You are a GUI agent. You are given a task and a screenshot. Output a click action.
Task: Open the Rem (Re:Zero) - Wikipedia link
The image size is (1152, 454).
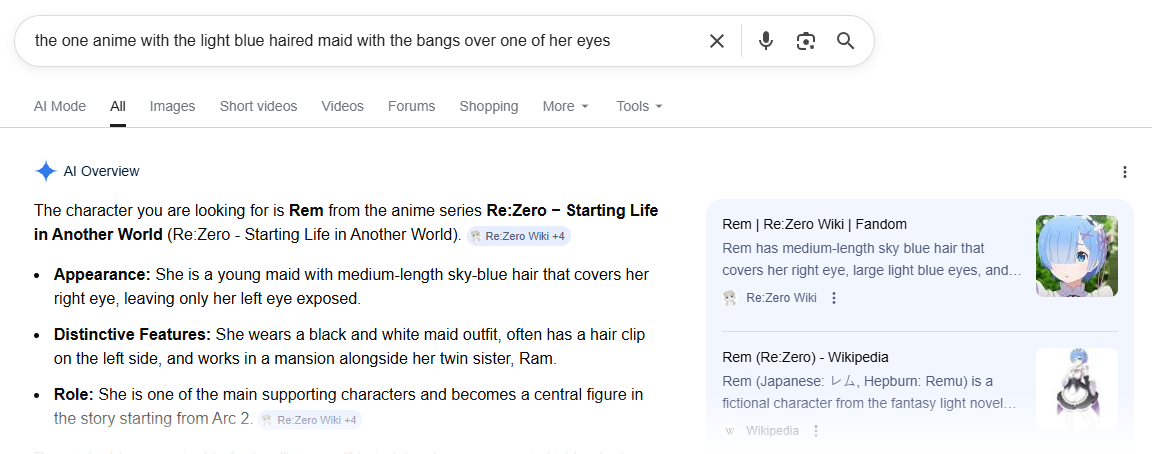[x=805, y=357]
